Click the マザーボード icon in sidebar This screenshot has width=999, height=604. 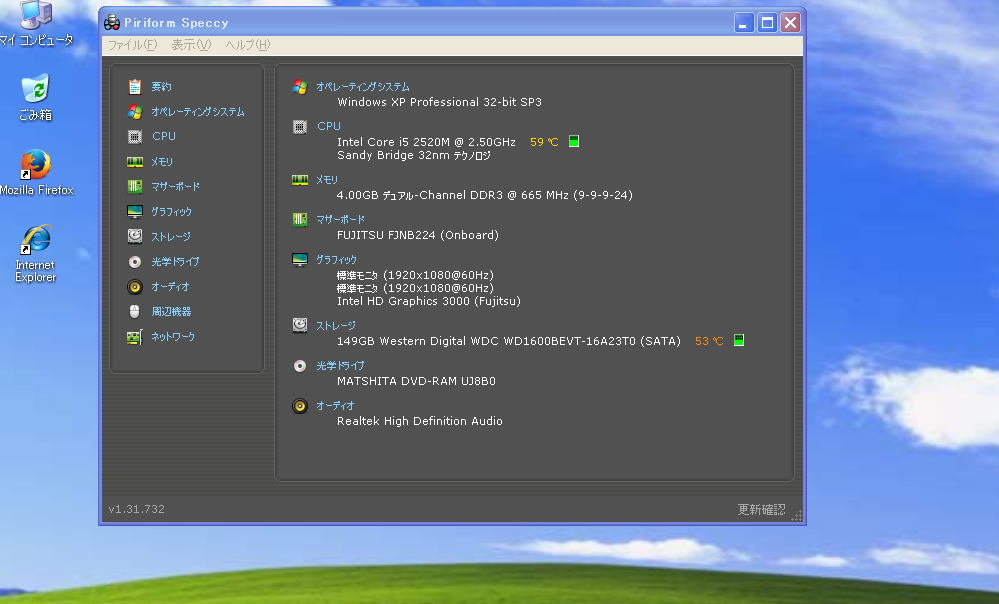pyautogui.click(x=134, y=187)
